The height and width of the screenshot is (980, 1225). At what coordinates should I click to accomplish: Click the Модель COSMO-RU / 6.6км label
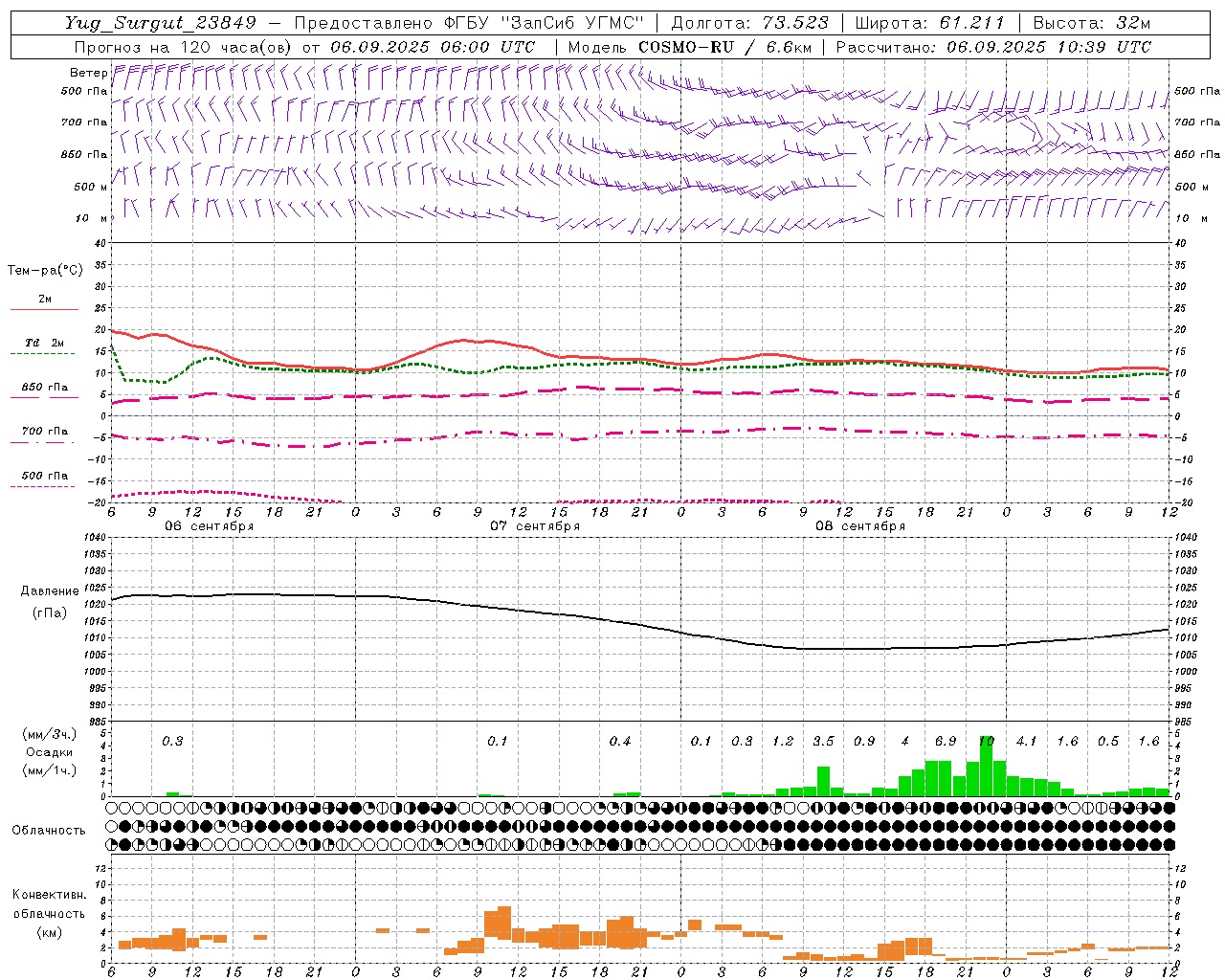coord(690,47)
